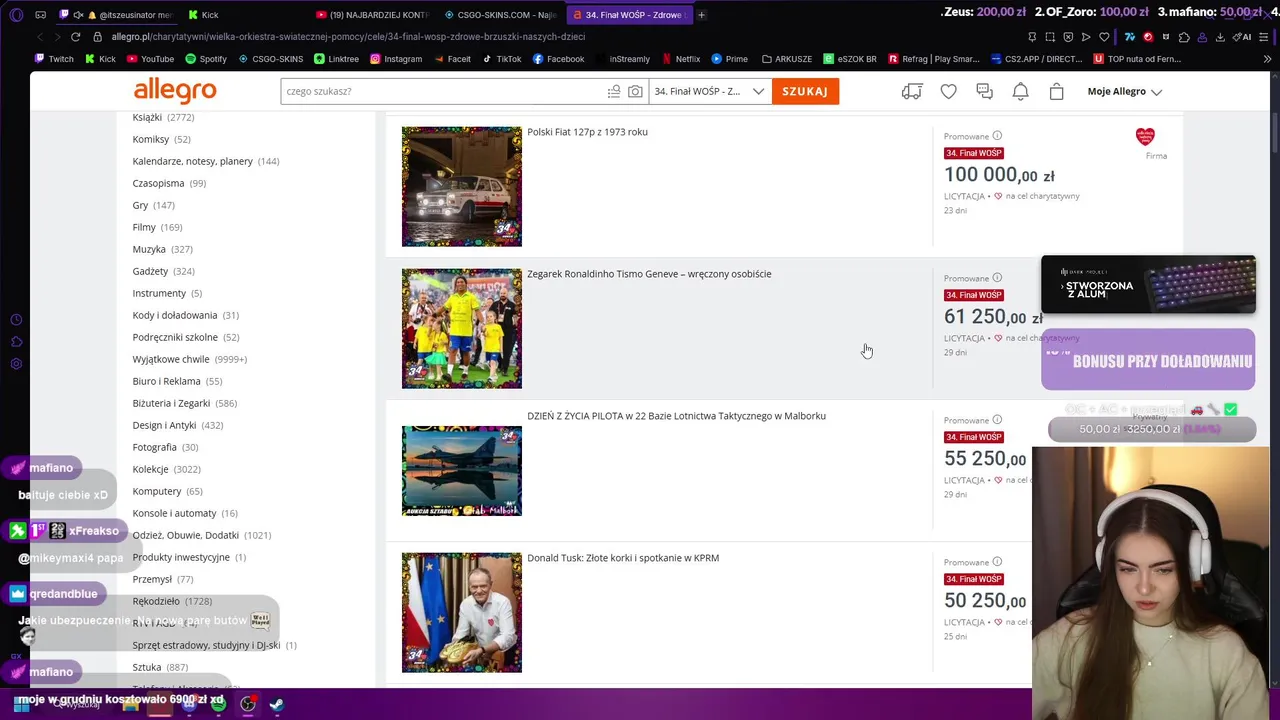The image size is (1280, 720).
Task: Click the barcode list icon in search box
Action: (614, 92)
